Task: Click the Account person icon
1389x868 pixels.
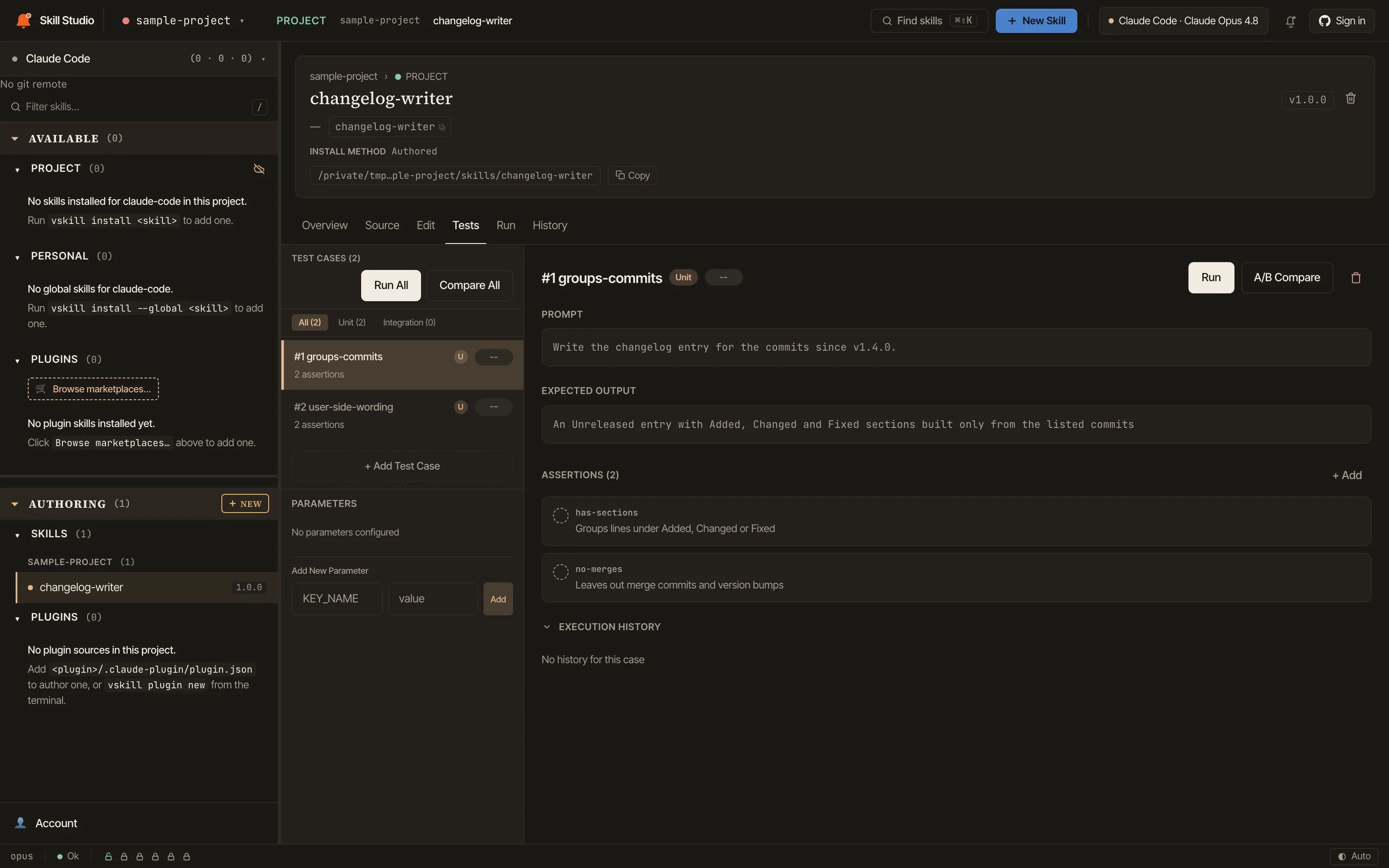Action: (21, 823)
